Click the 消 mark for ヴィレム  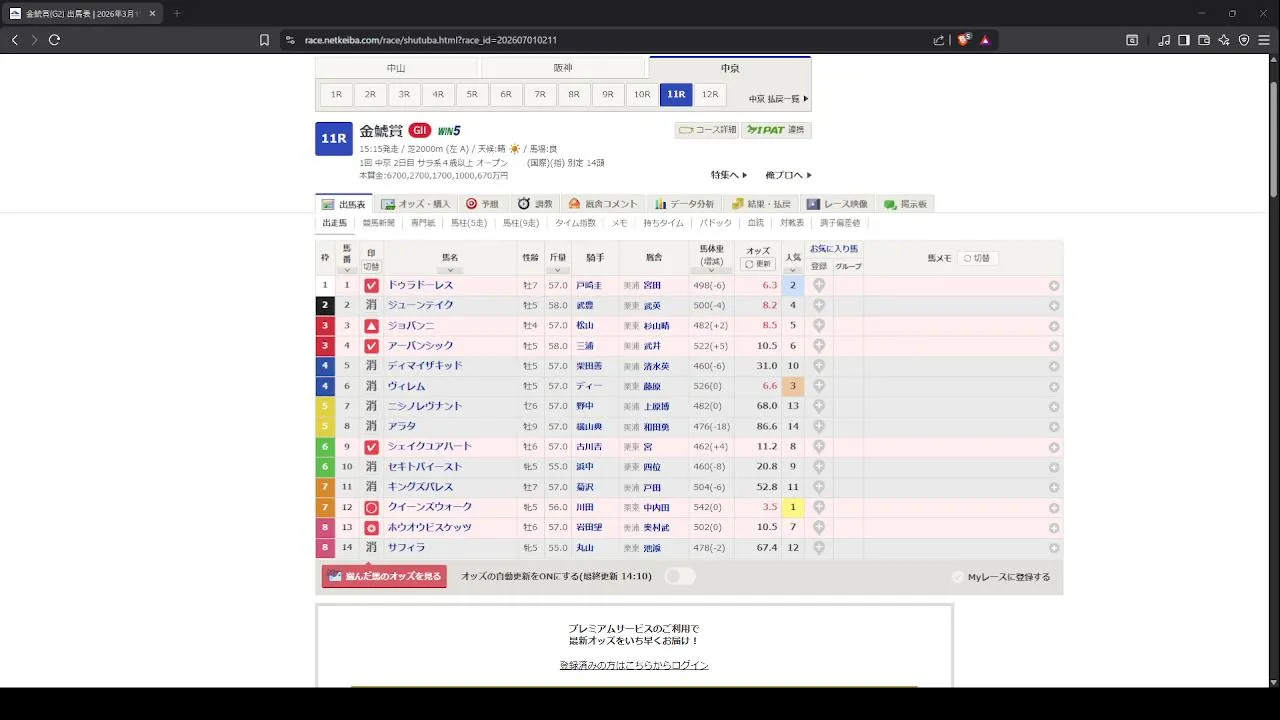[x=371, y=386]
